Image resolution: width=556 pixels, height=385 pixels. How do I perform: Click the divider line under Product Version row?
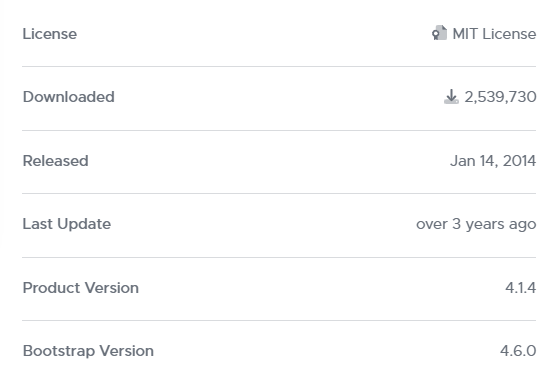(279, 320)
